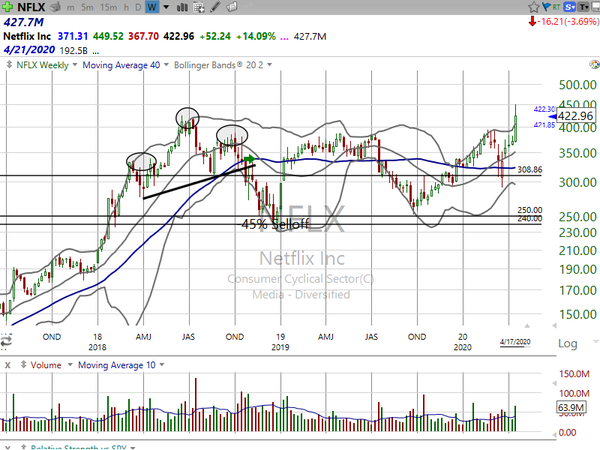Click the 500.00 price scale label
The image size is (600, 450).
pyautogui.click(x=577, y=85)
